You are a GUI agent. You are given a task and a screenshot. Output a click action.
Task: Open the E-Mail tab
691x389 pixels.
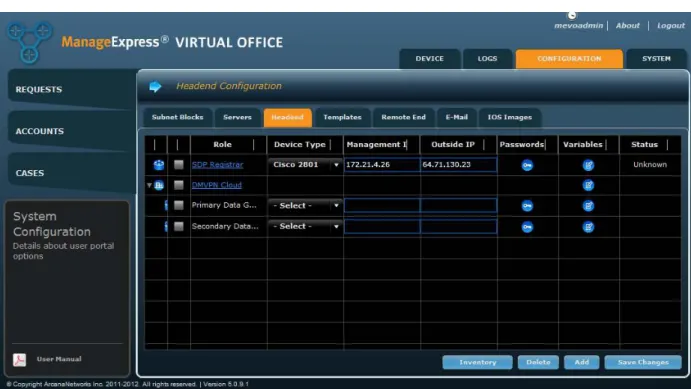(457, 117)
